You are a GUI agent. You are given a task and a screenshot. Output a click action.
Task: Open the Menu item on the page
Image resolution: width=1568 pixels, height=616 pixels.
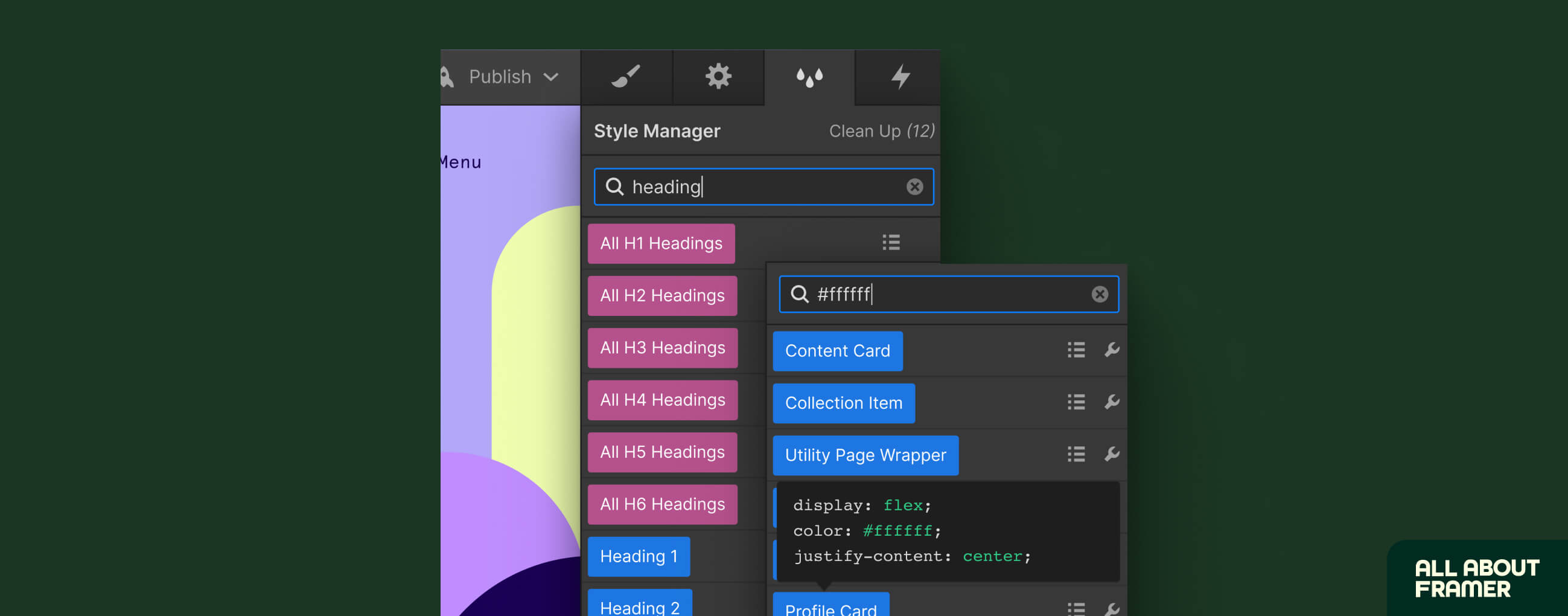(x=459, y=161)
